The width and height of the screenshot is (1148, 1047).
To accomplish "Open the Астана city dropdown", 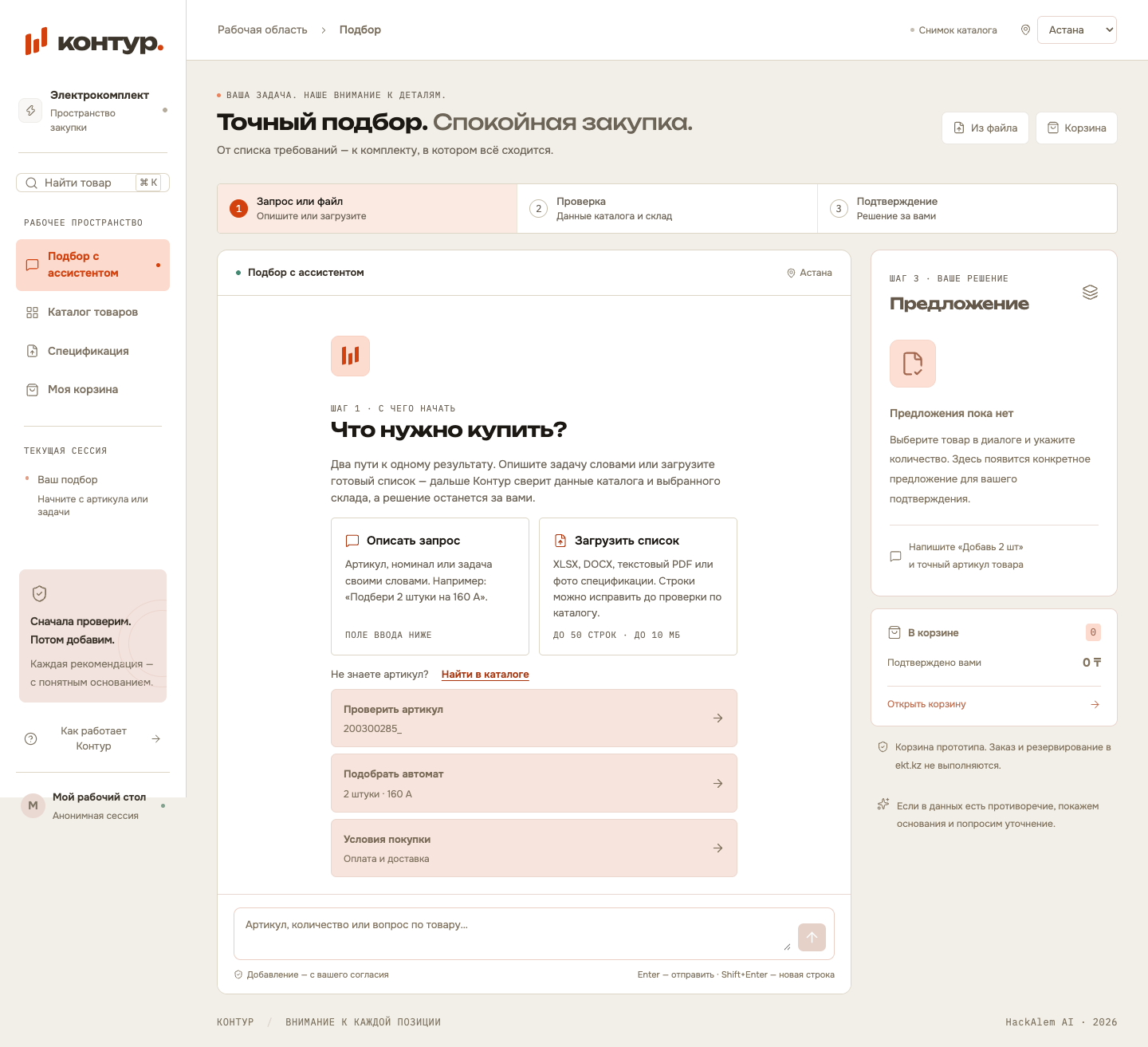I will 1076,30.
